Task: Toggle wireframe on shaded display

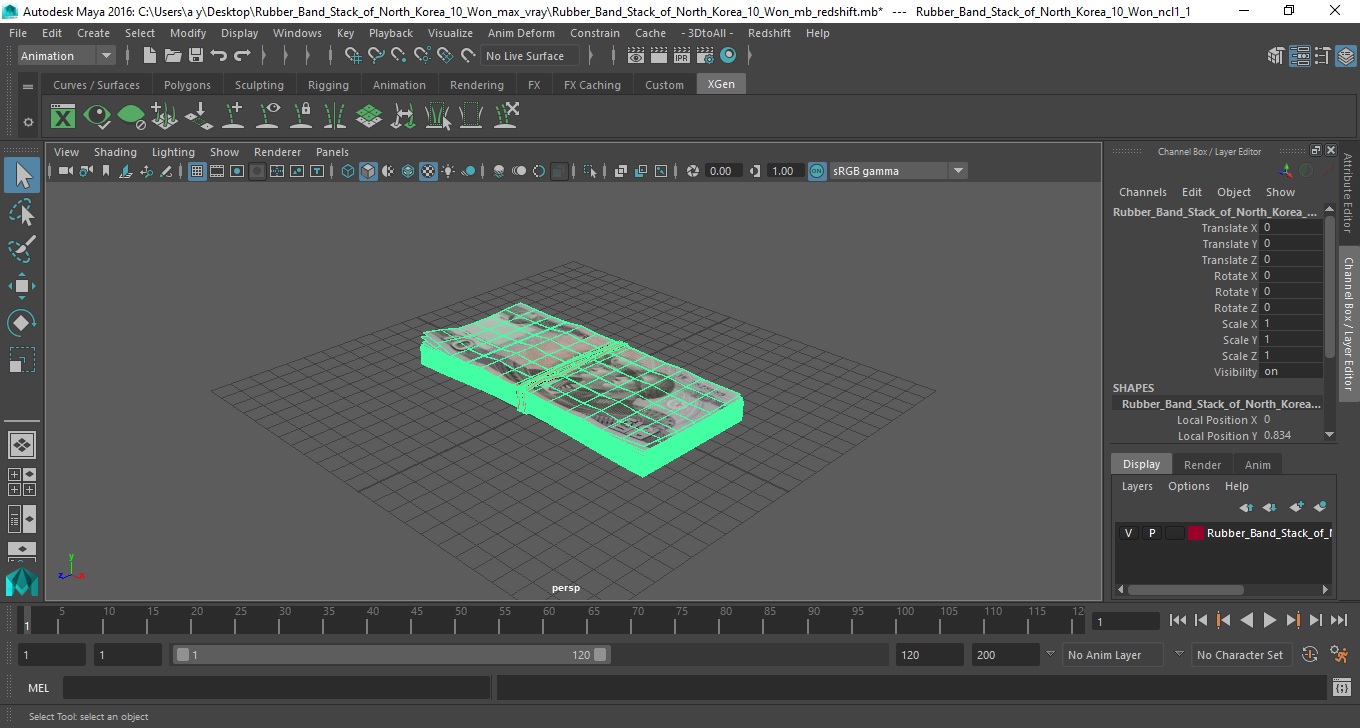Action: 408,171
